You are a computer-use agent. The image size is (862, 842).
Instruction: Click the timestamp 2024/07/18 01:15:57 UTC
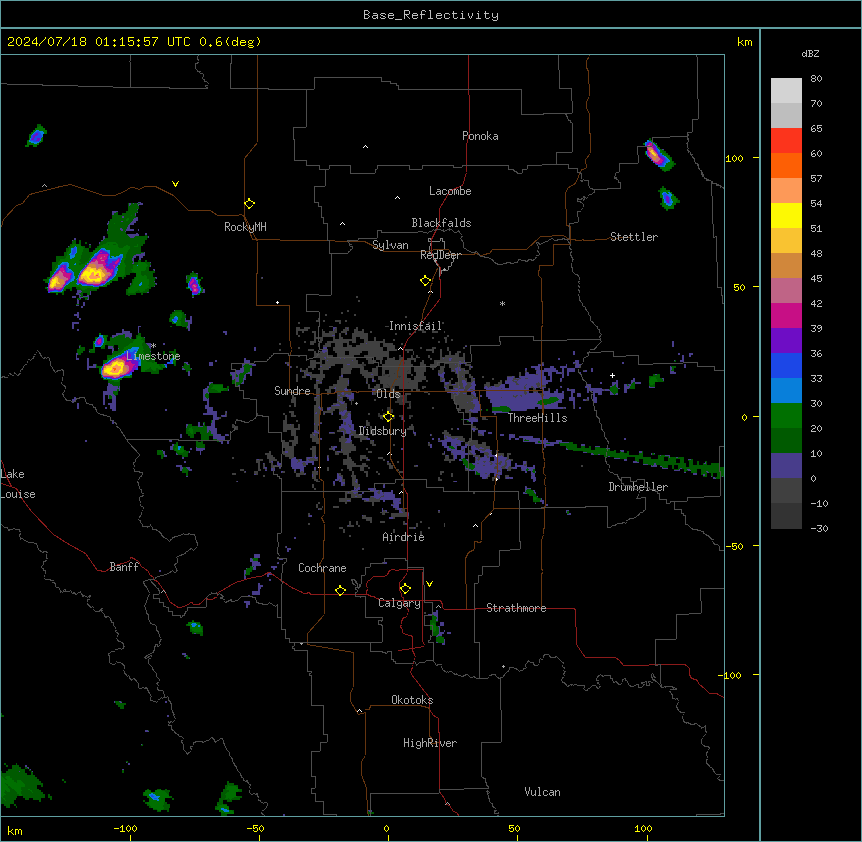pyautogui.click(x=99, y=42)
